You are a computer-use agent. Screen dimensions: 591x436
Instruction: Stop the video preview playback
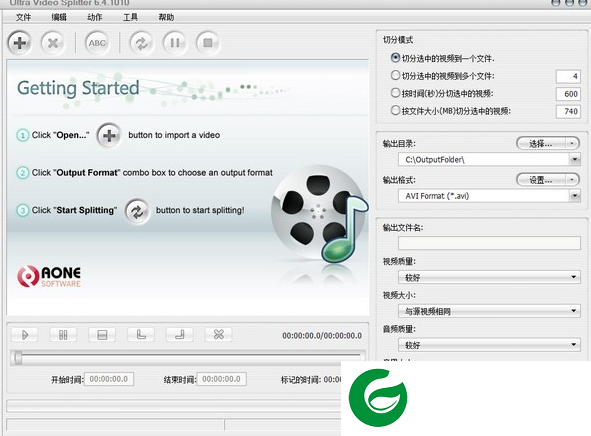click(x=102, y=335)
